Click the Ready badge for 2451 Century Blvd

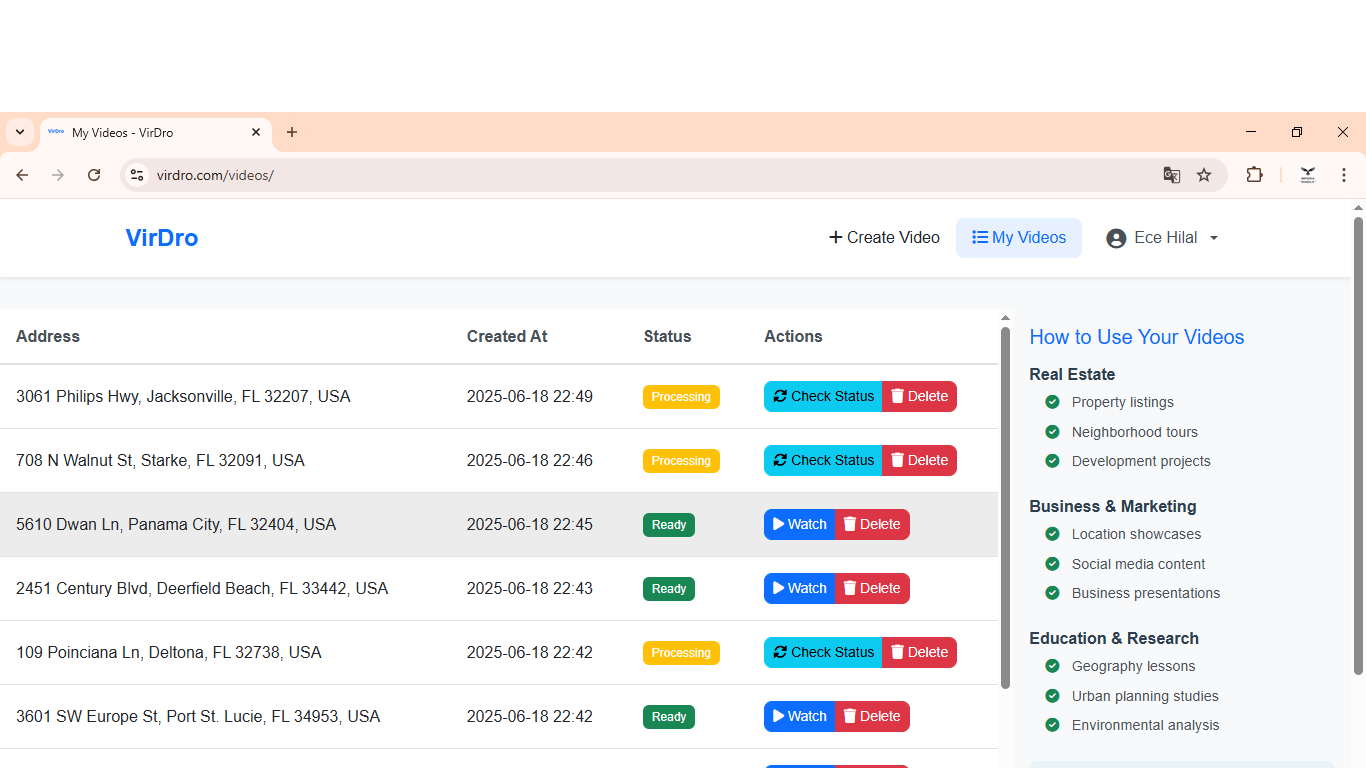tap(669, 589)
